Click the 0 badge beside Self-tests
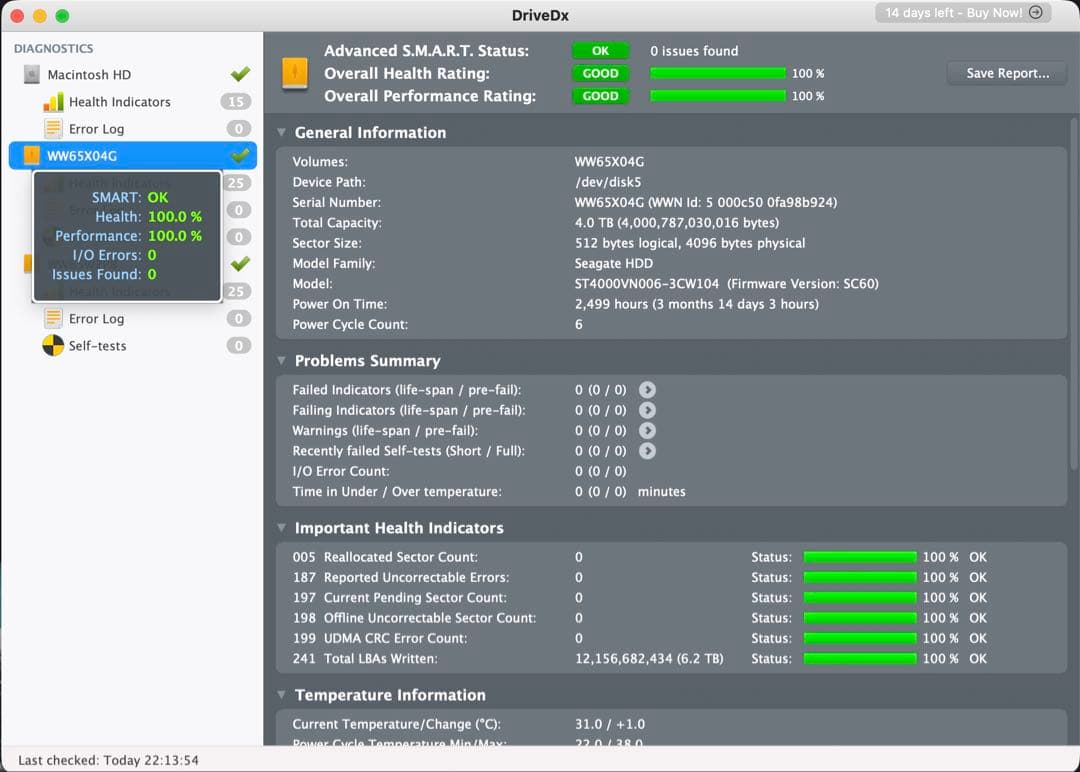This screenshot has height=772, width=1080. [x=238, y=346]
